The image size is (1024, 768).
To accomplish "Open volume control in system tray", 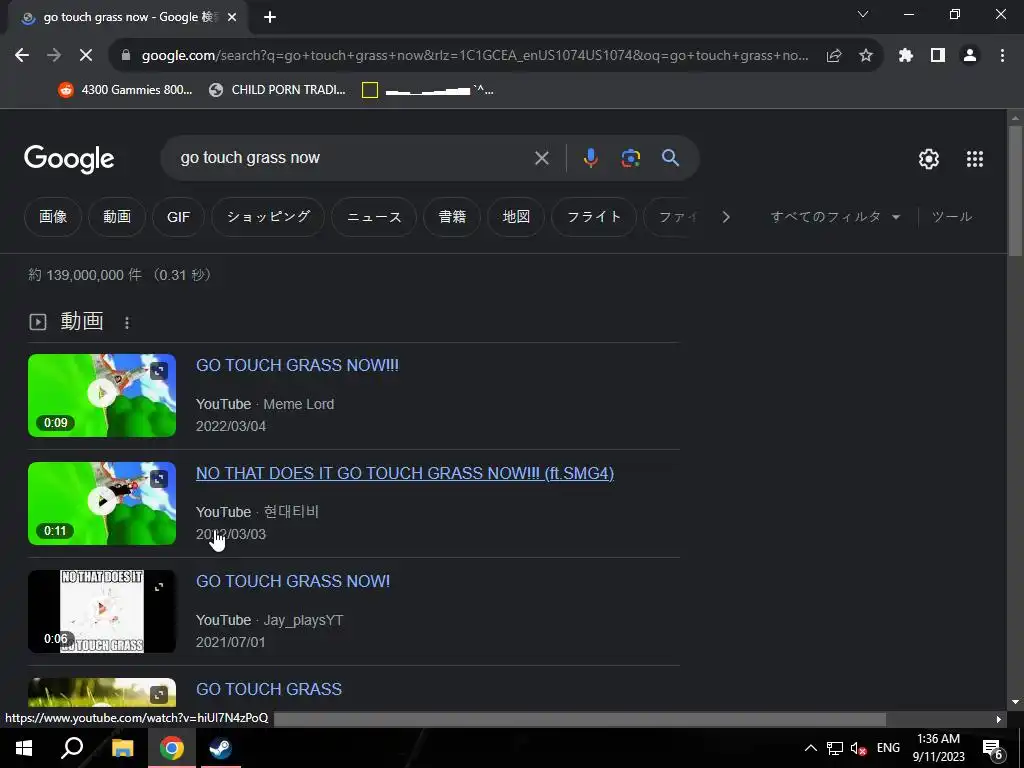I will (x=858, y=749).
